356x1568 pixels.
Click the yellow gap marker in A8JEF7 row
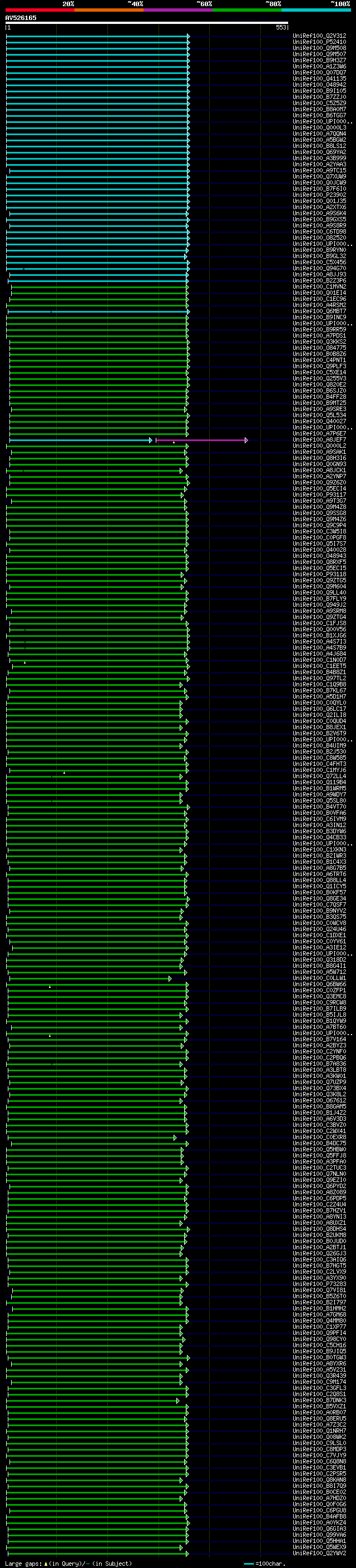pos(174,442)
